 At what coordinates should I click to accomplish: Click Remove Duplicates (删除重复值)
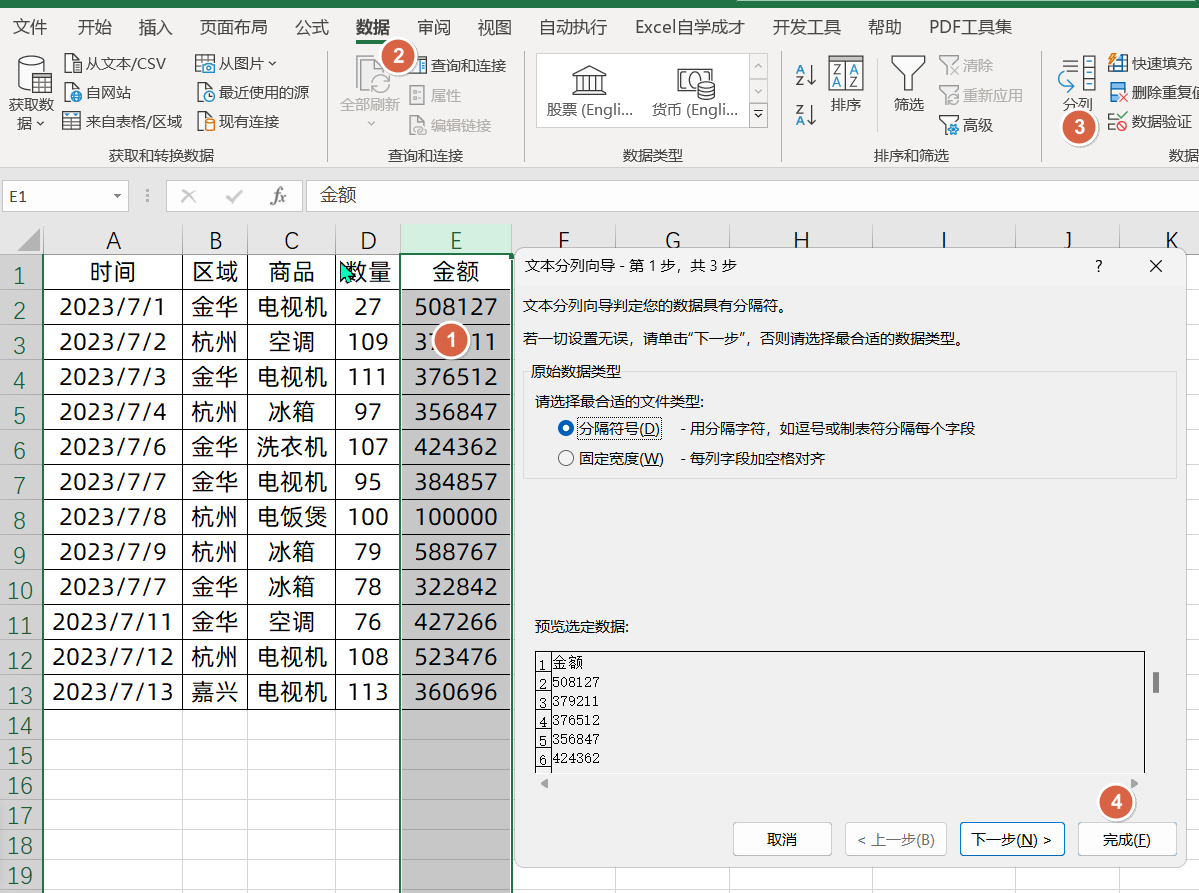[x=1153, y=93]
